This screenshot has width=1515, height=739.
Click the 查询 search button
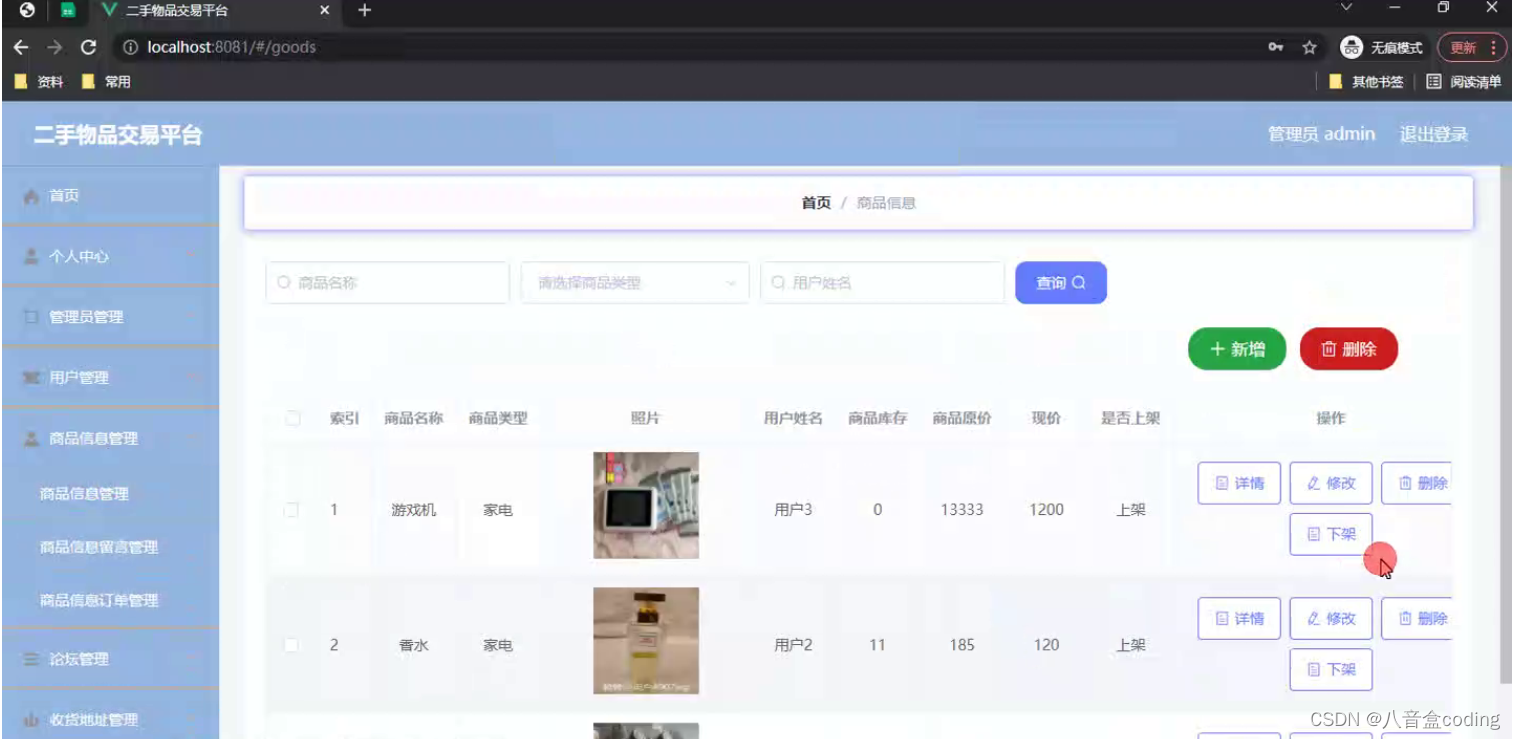1060,283
